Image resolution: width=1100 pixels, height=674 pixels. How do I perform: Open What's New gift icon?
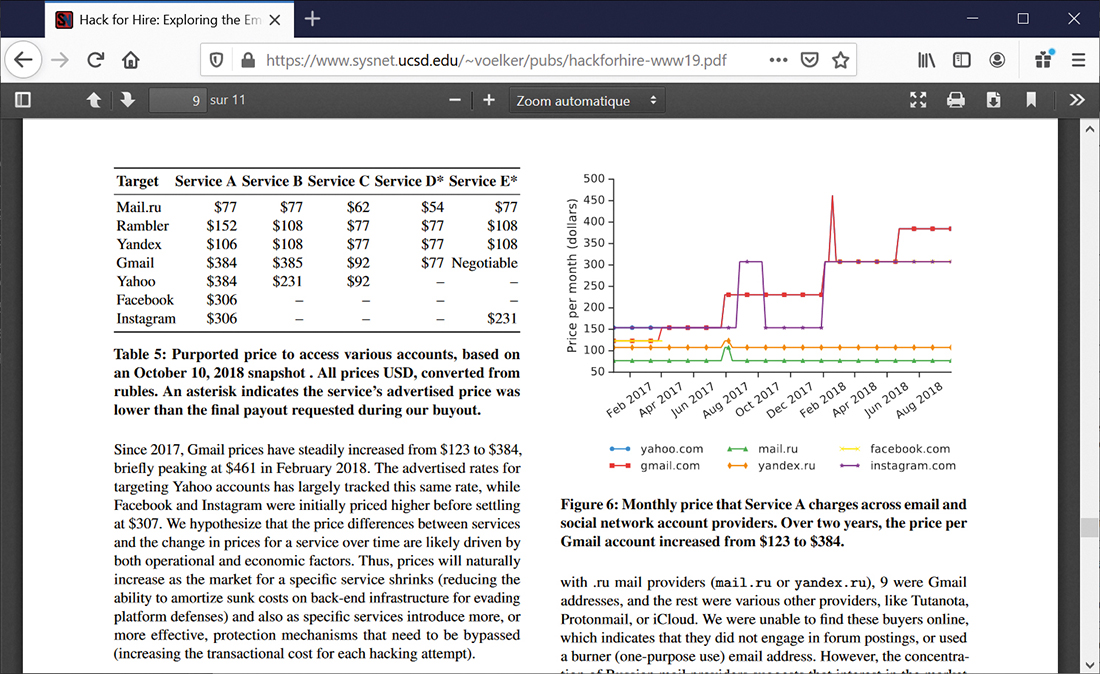coord(1044,60)
